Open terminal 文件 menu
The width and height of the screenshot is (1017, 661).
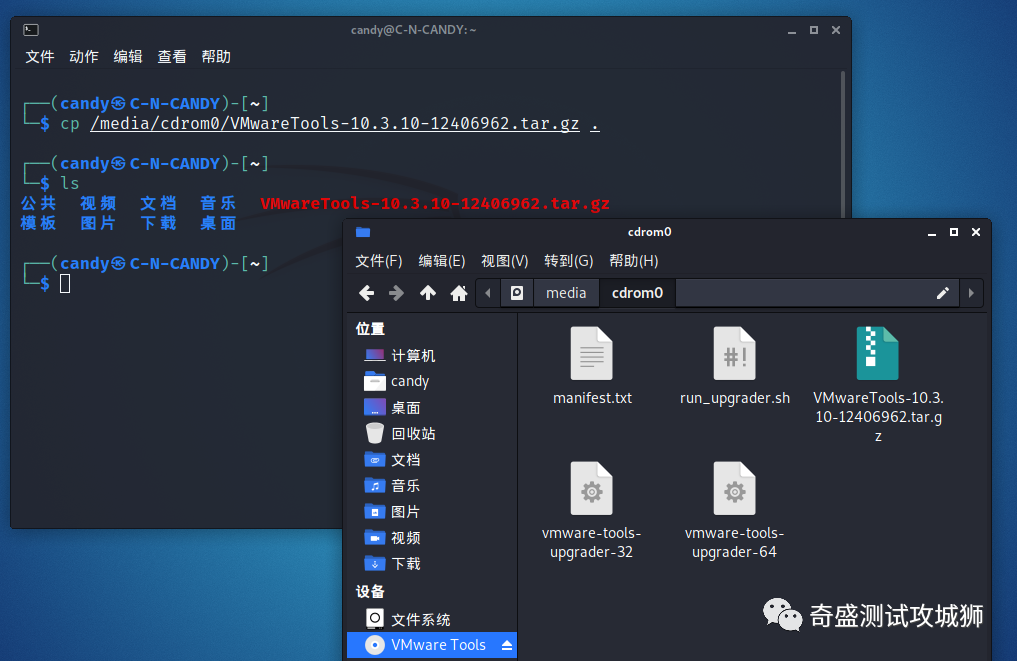click(x=40, y=56)
